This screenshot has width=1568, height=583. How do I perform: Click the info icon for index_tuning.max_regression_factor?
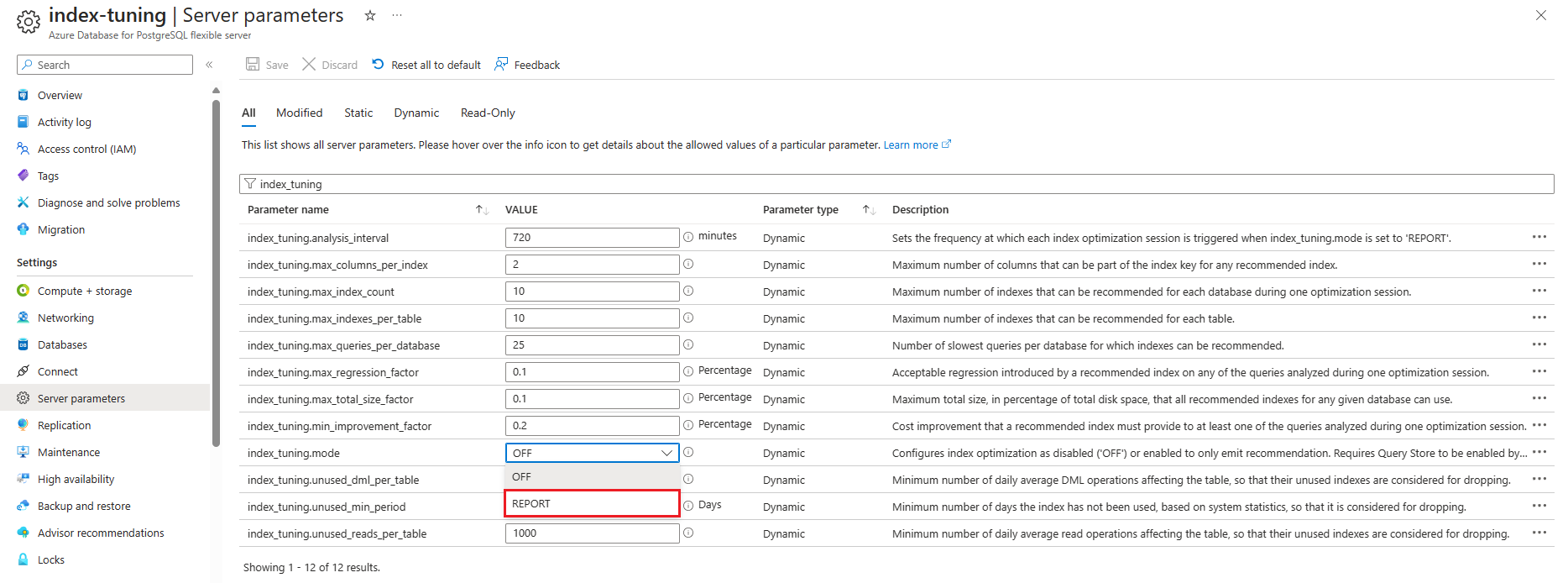tap(688, 371)
